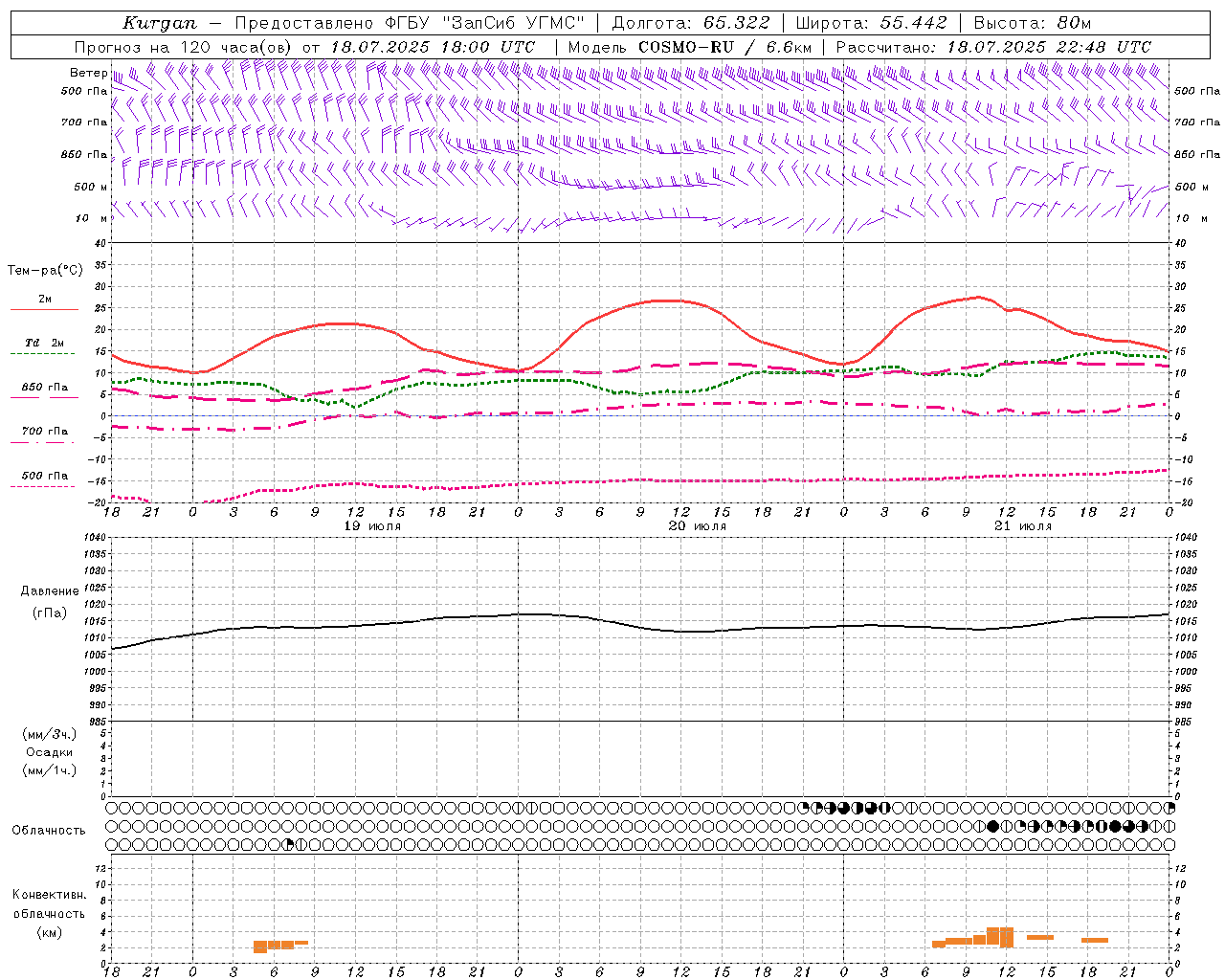The height and width of the screenshot is (980, 1225).
Task: Click the Рассчитано: 18.07.2025 22:48 UTC timestamp
Action: coord(993,47)
